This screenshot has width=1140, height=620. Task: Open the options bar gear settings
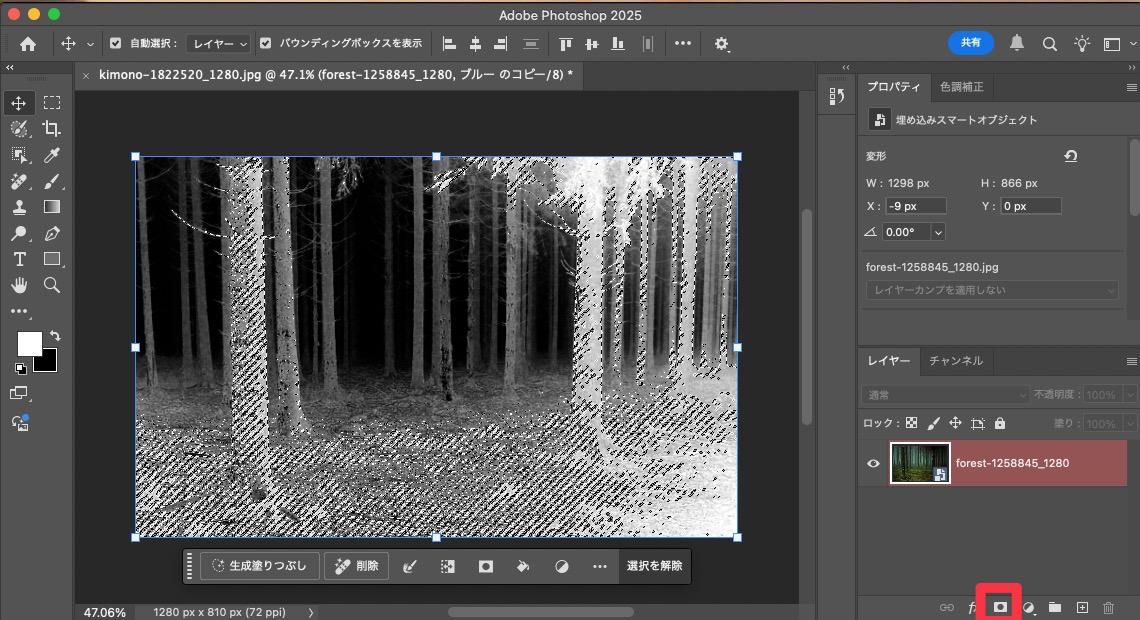pos(721,44)
